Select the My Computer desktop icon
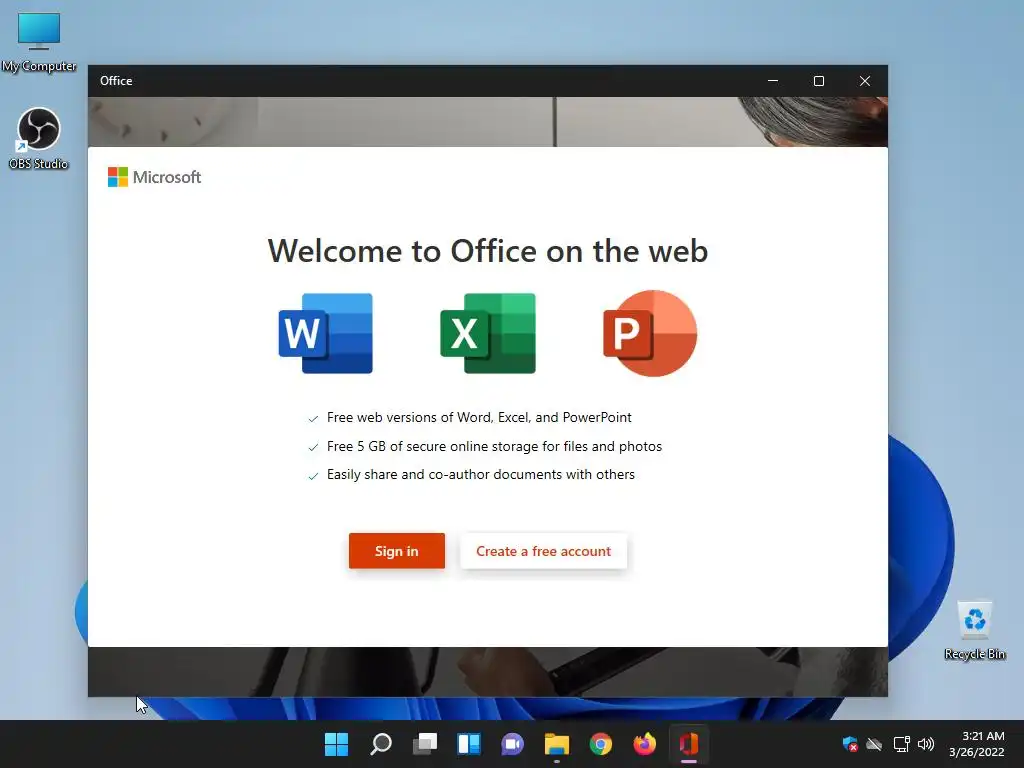Viewport: 1024px width, 768px height. 39,41
